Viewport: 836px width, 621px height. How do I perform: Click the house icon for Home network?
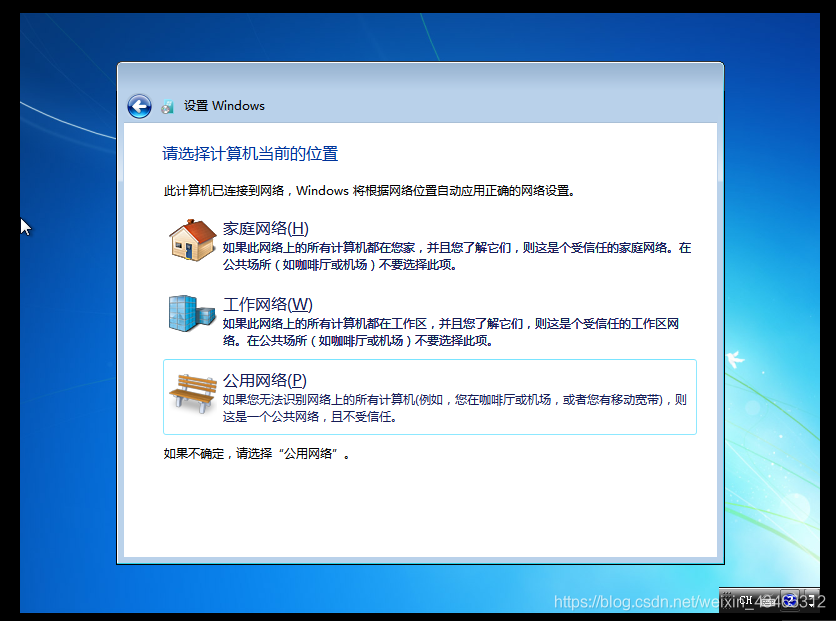pos(192,240)
